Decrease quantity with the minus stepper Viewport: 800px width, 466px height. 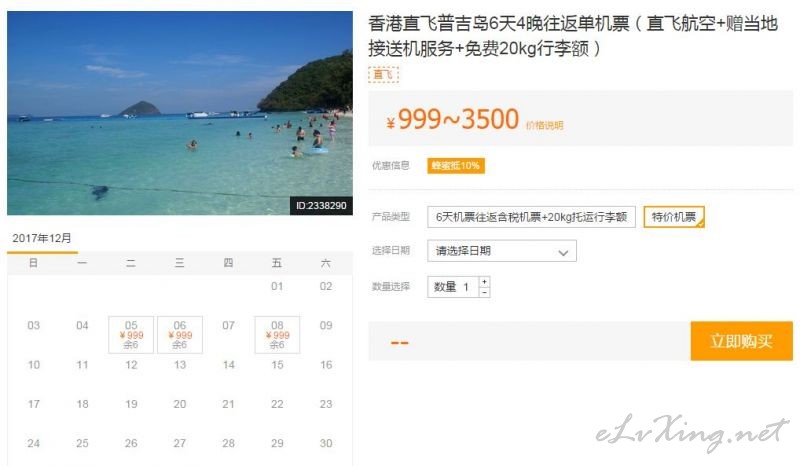(484, 292)
